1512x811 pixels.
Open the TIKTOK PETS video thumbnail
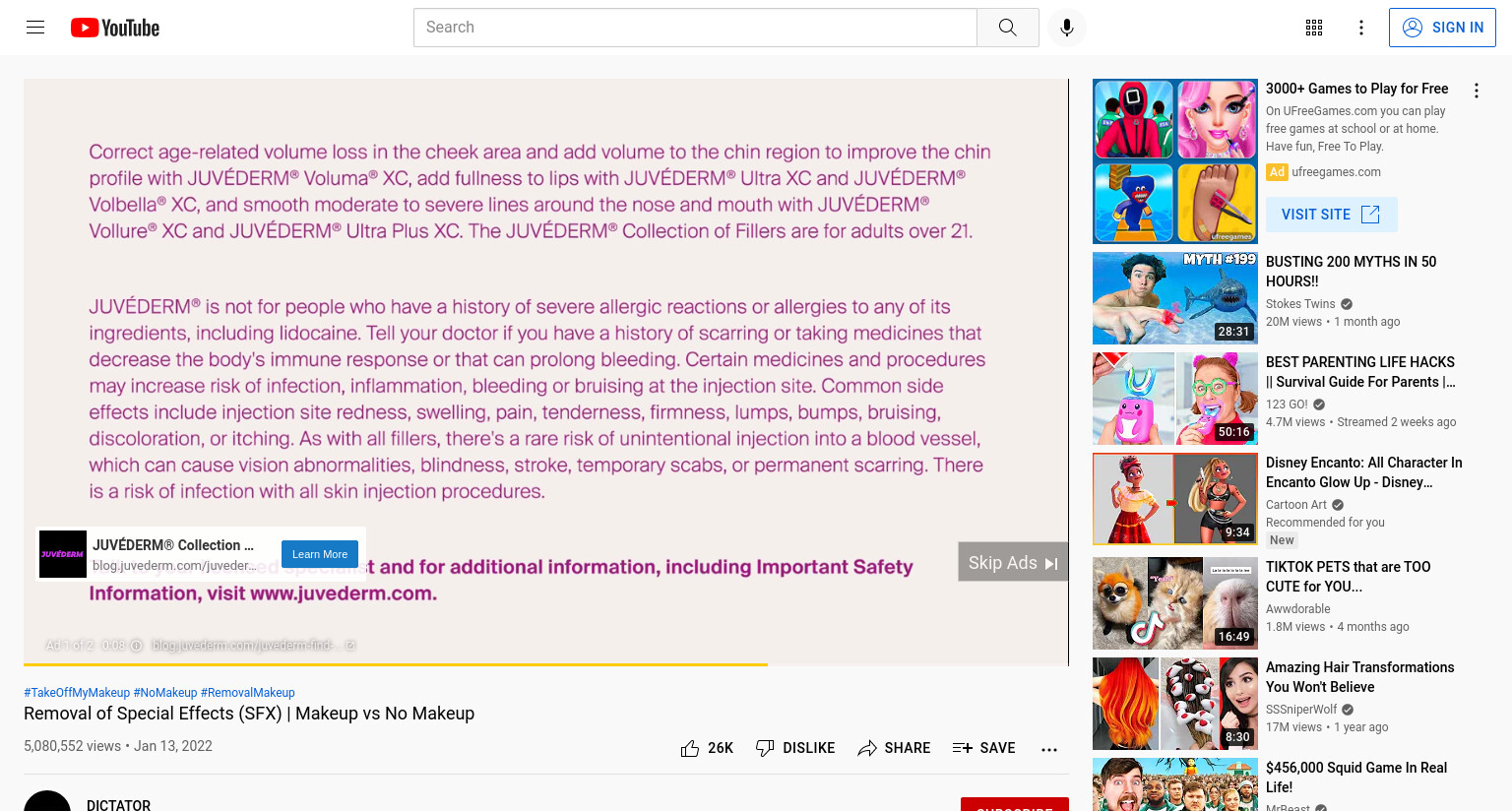(1175, 603)
